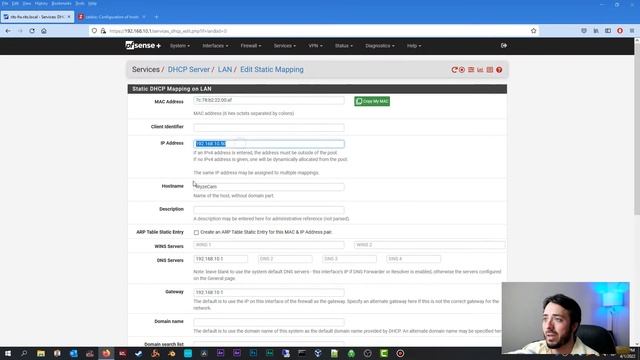Click the IP Address field
This screenshot has height=360, width=640.
(x=269, y=144)
